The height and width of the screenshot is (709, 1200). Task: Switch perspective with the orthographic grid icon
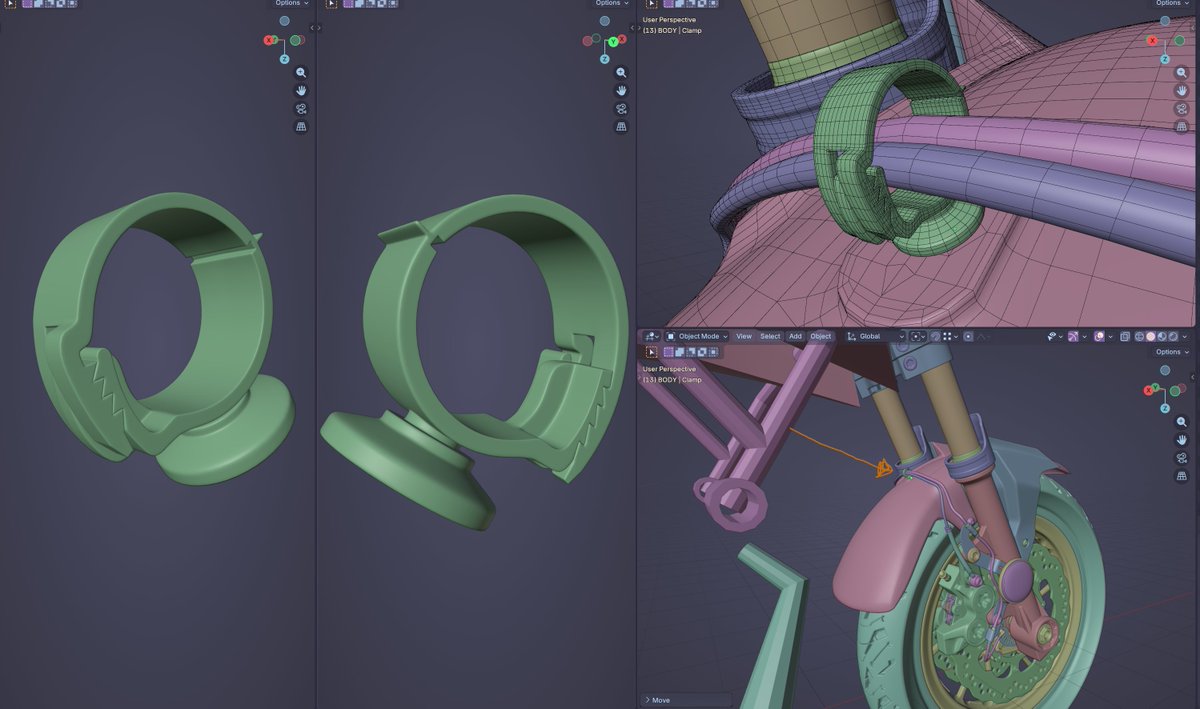click(x=1181, y=476)
